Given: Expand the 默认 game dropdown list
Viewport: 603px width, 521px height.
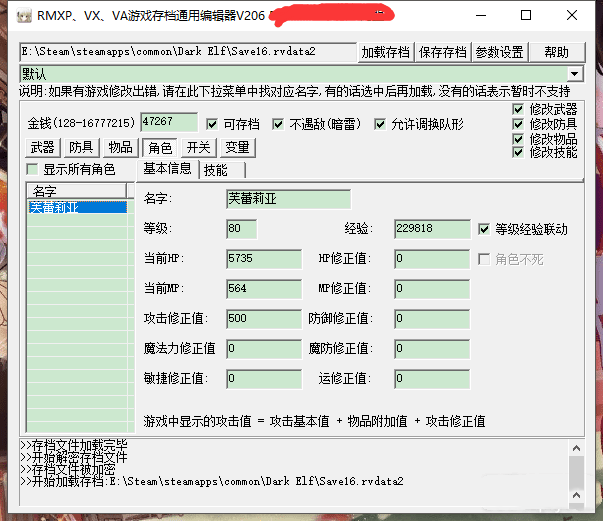Looking at the screenshot, I should point(574,74).
